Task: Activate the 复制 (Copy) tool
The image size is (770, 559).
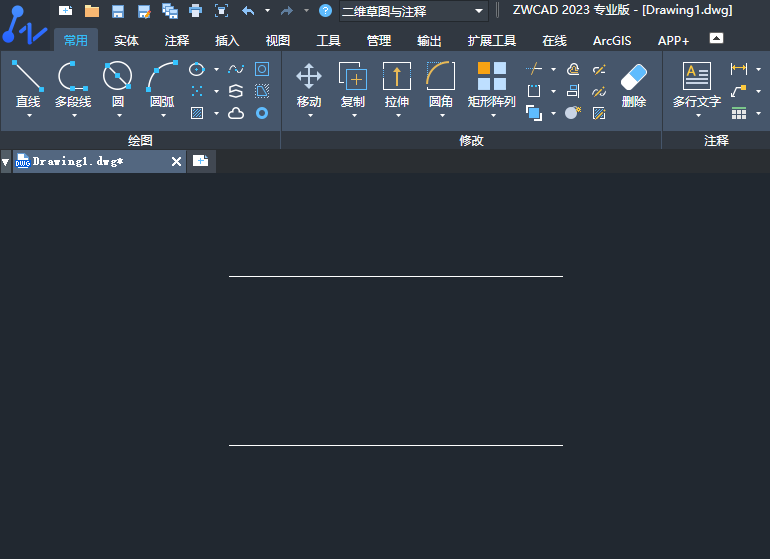Action: pyautogui.click(x=353, y=84)
